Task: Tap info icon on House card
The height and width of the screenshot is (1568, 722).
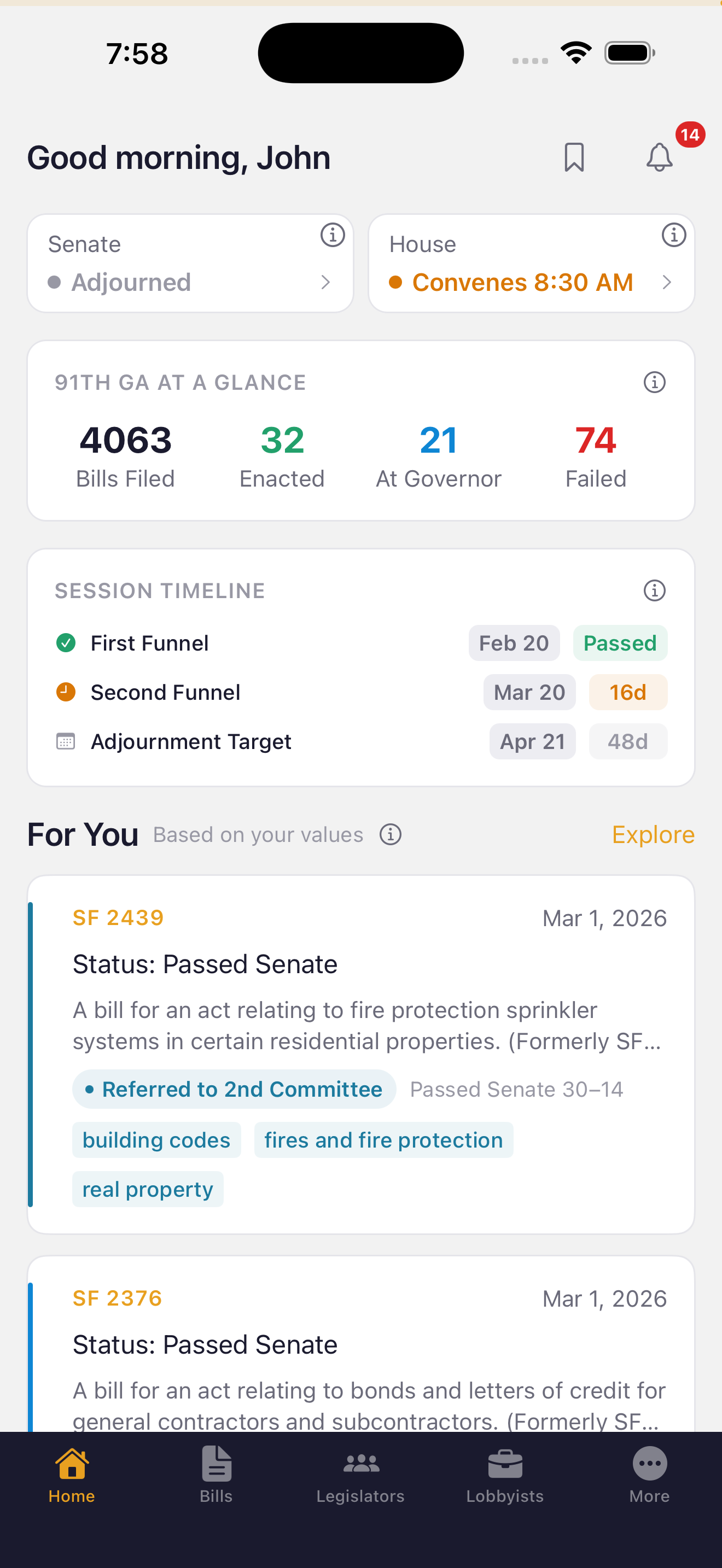Action: 673,235
